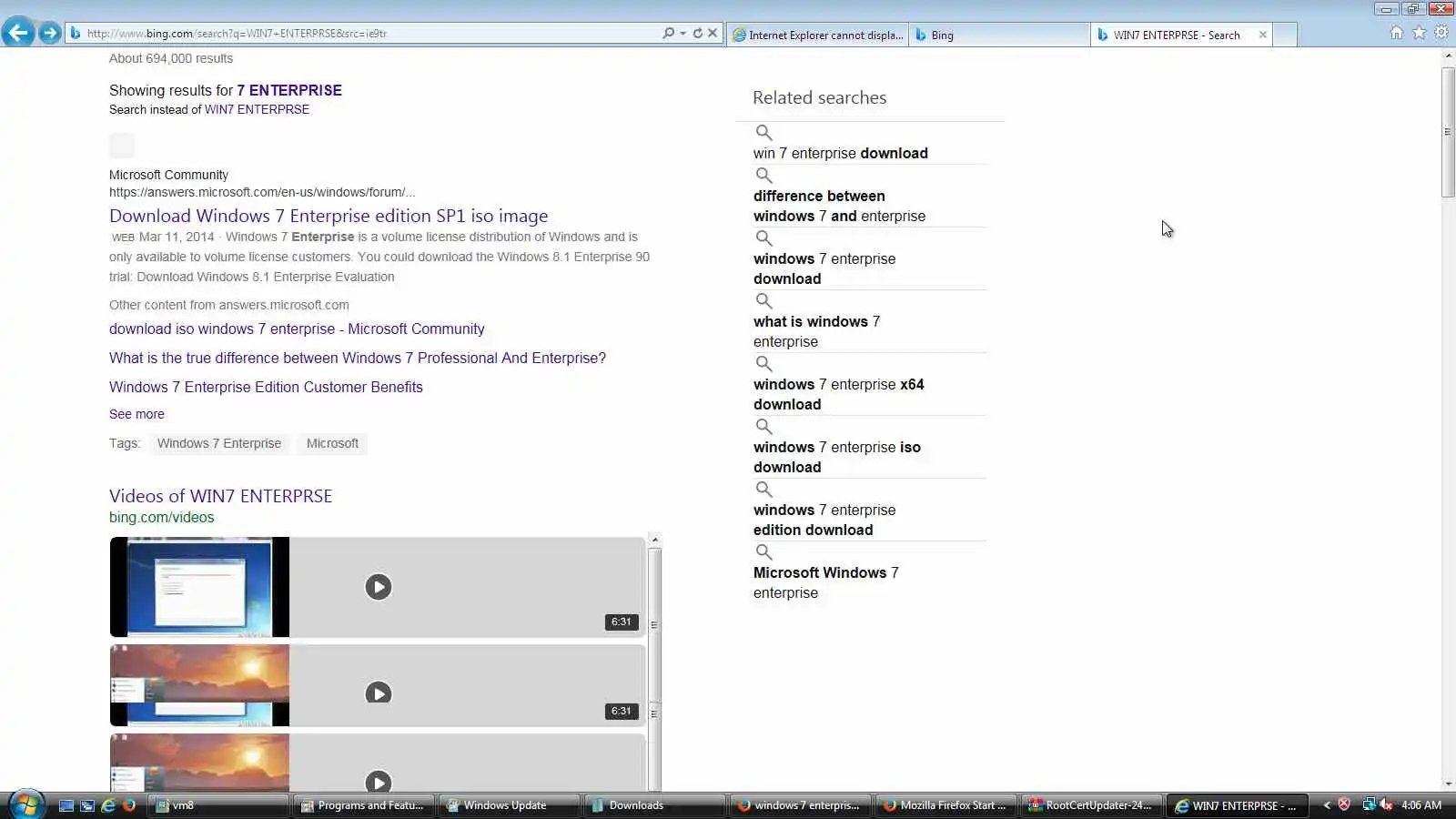Image resolution: width=1456 pixels, height=819 pixels.
Task: Open address bar autocomplete dropdown arrow
Action: [682, 33]
